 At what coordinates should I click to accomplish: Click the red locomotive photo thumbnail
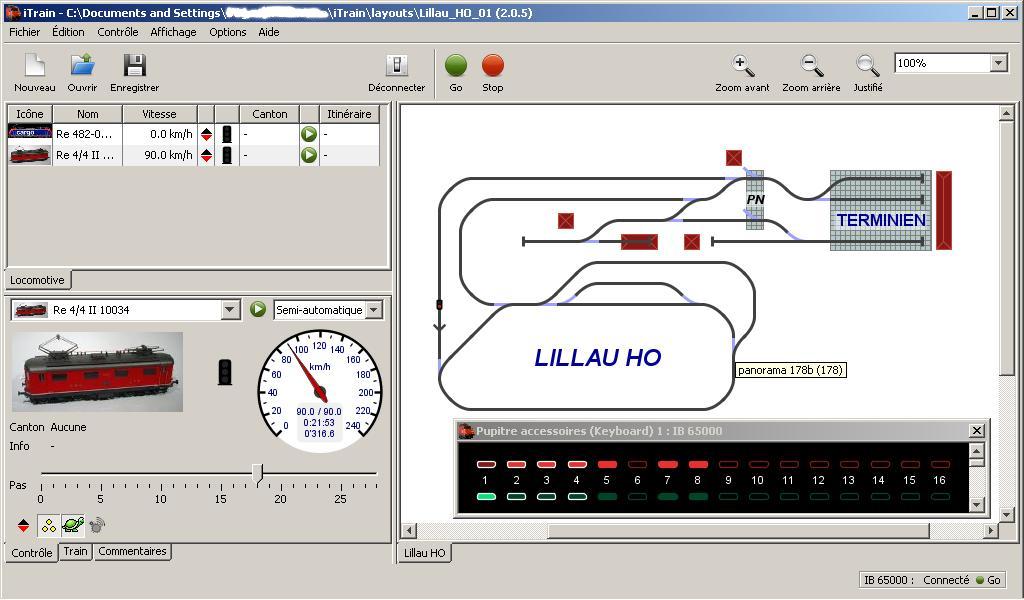pos(97,371)
